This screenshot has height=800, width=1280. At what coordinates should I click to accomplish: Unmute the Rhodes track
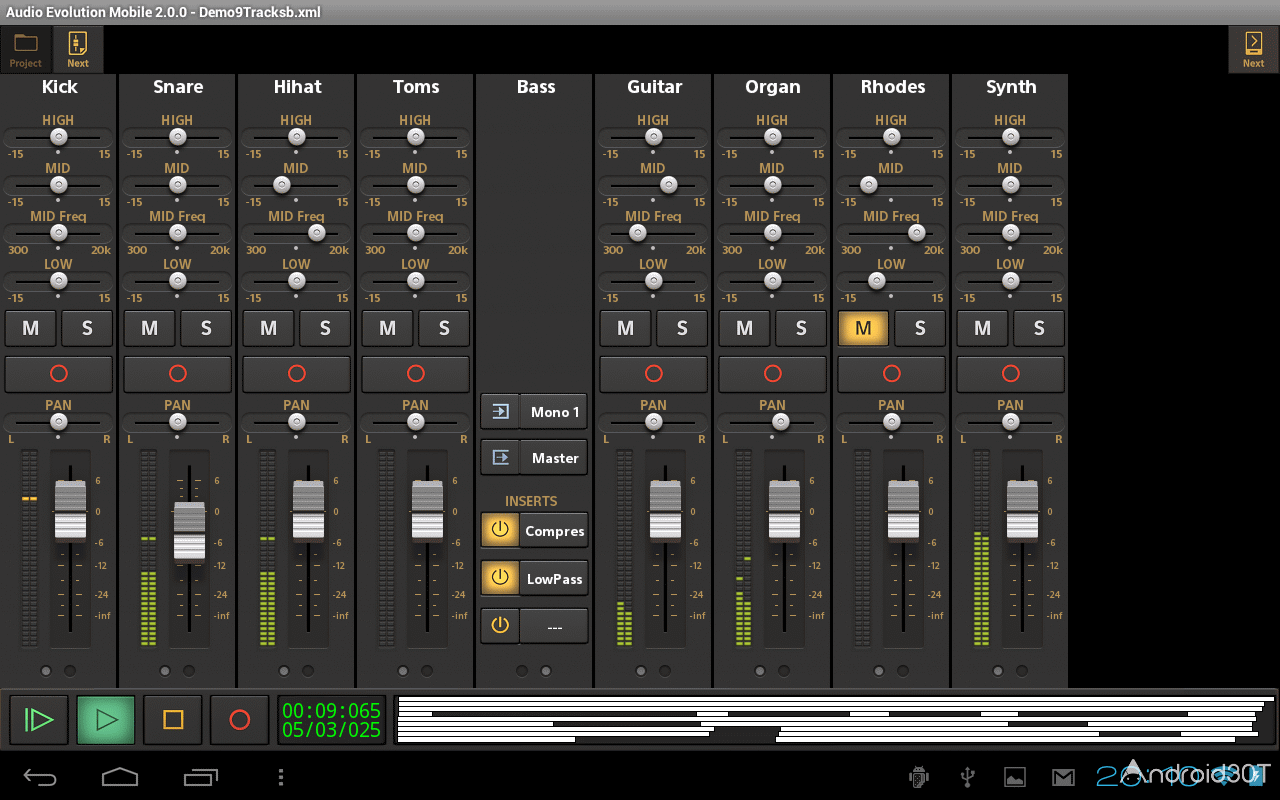click(x=863, y=328)
